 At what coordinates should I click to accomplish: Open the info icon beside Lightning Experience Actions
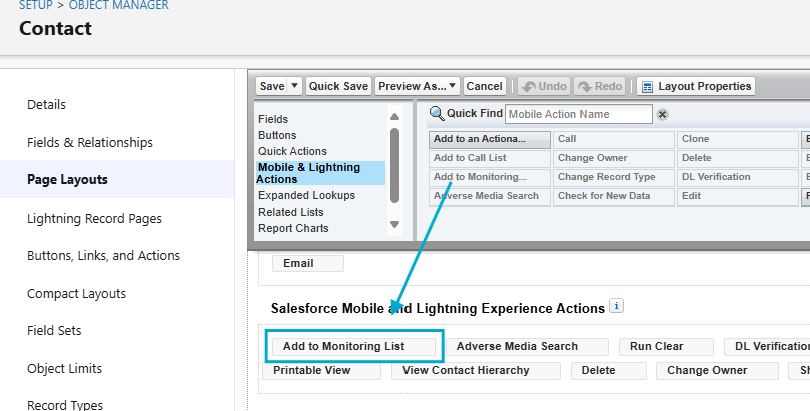[616, 306]
